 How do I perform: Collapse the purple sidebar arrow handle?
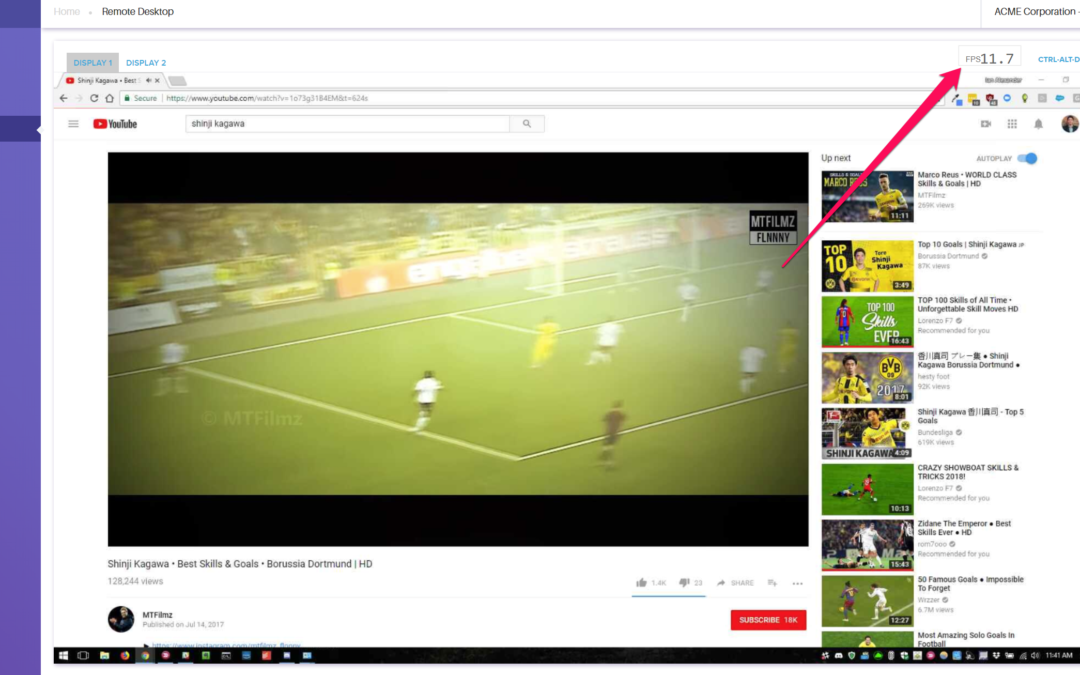(x=39, y=129)
